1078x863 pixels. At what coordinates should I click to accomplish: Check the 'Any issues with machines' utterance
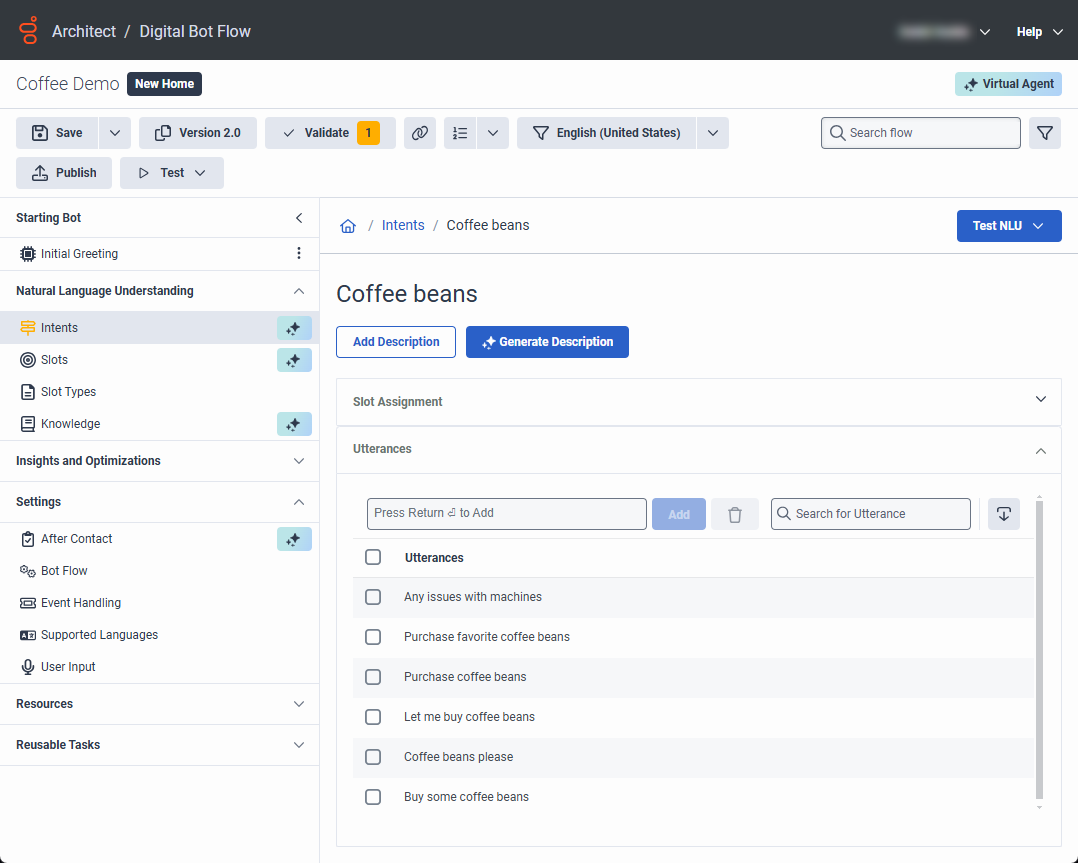[373, 597]
